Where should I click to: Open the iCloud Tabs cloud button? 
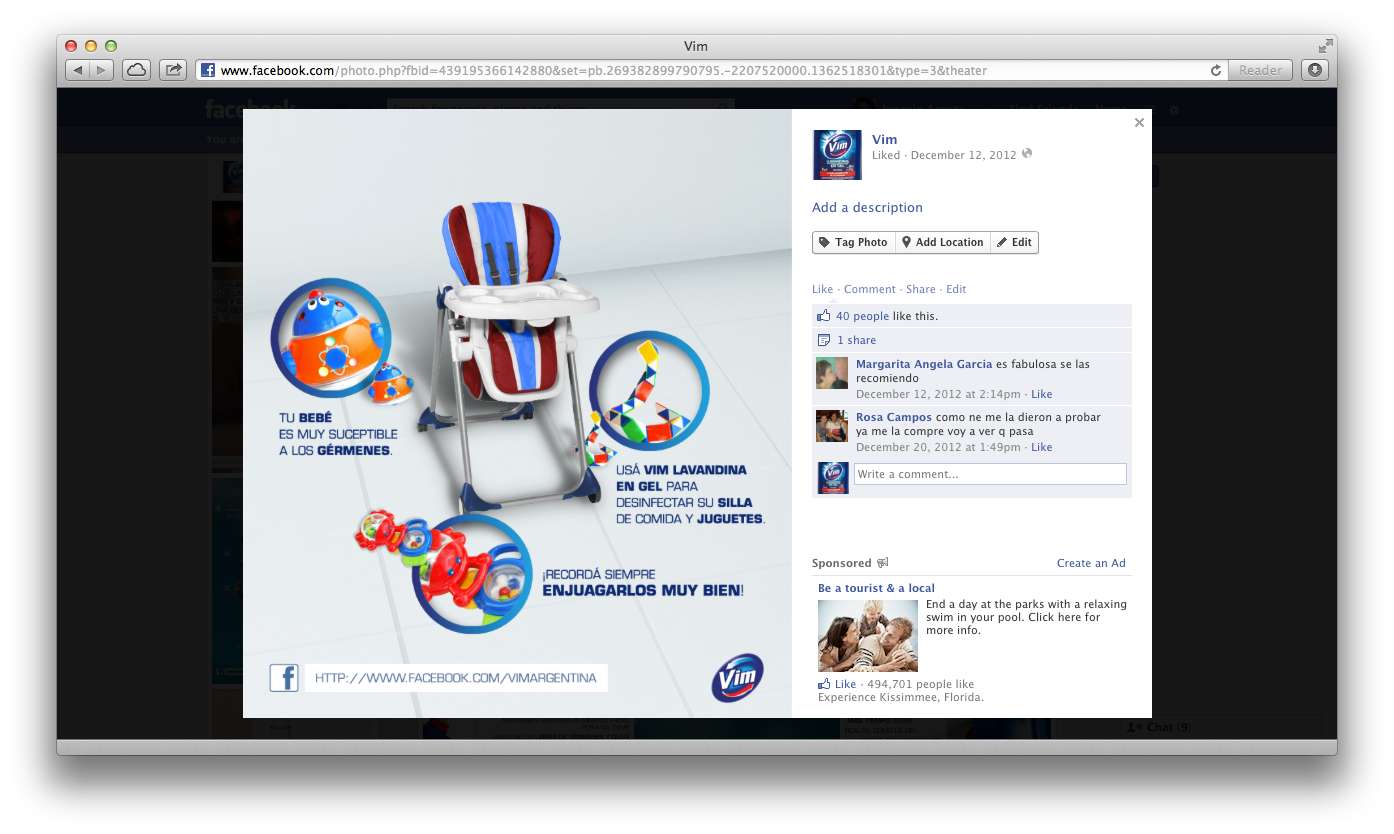[136, 70]
